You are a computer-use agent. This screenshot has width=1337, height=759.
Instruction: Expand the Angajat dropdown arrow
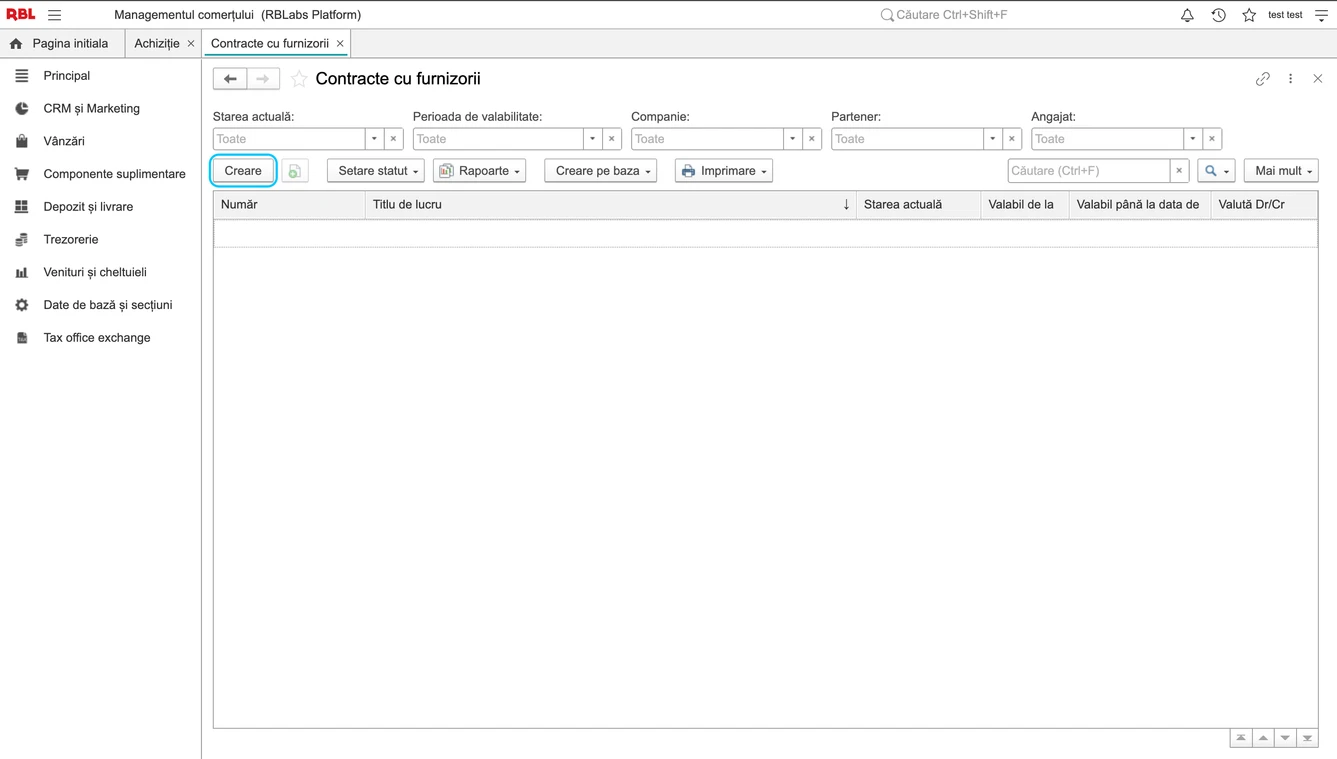(x=1193, y=139)
